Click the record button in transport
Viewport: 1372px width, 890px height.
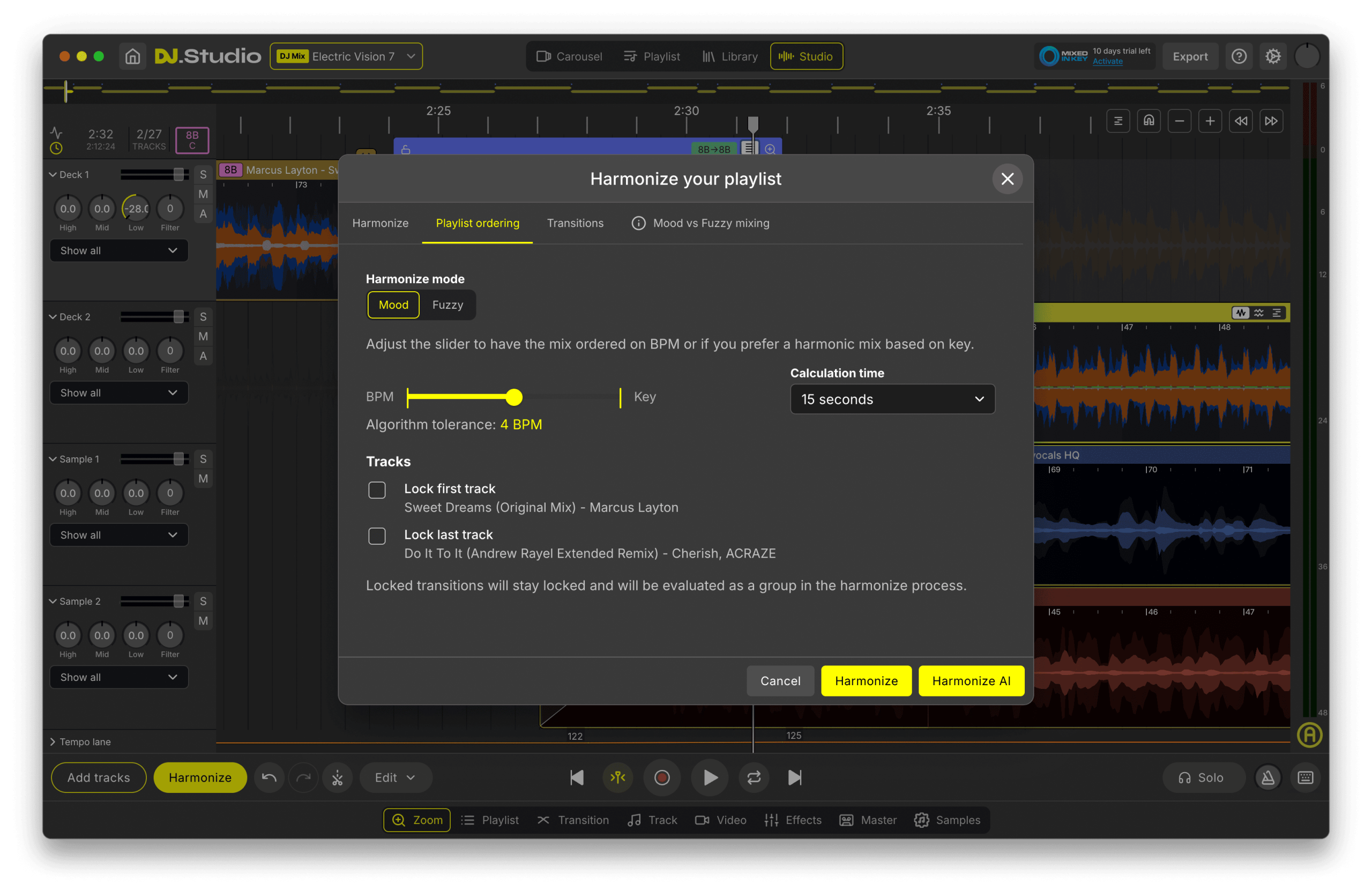tap(662, 777)
